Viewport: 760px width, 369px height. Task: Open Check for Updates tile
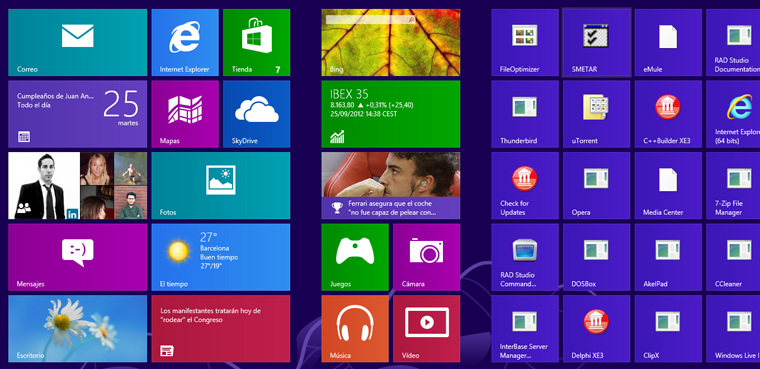point(525,186)
